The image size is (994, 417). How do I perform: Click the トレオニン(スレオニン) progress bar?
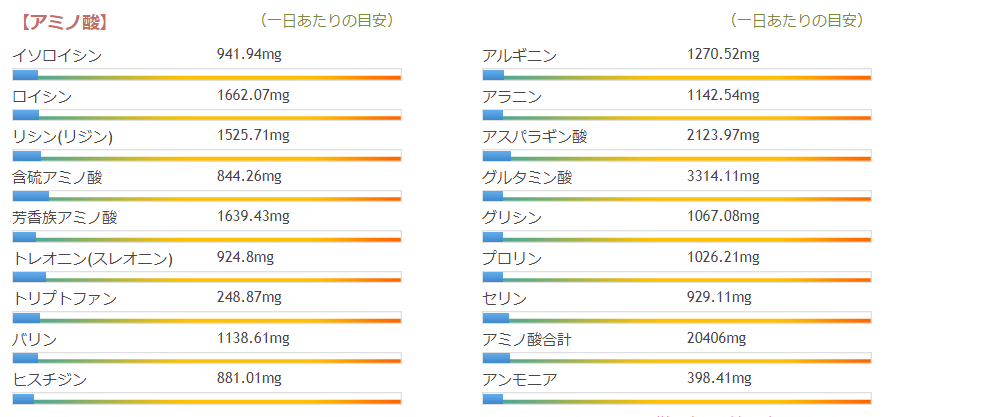(x=206, y=277)
